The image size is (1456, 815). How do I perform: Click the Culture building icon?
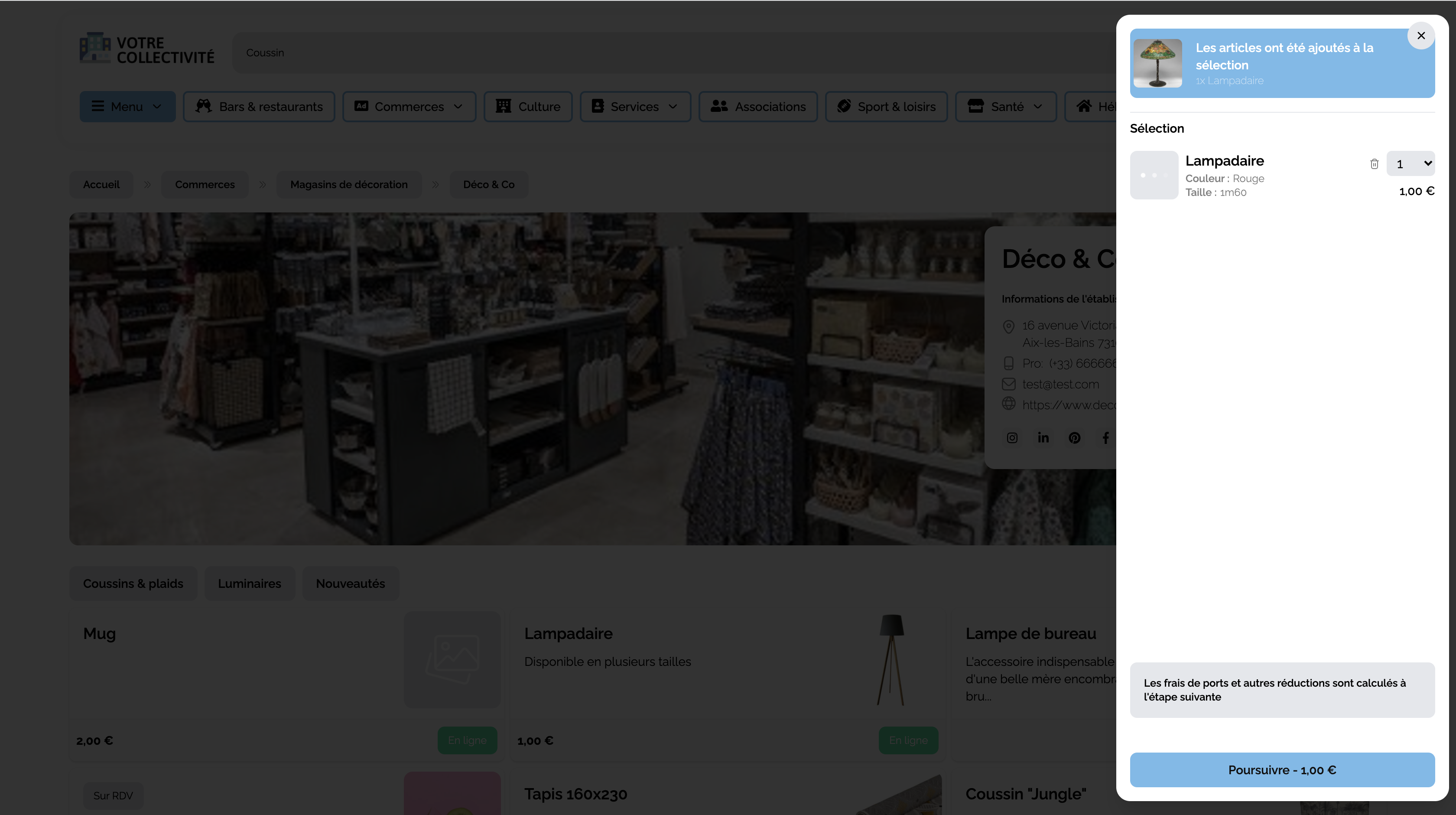pyautogui.click(x=503, y=106)
